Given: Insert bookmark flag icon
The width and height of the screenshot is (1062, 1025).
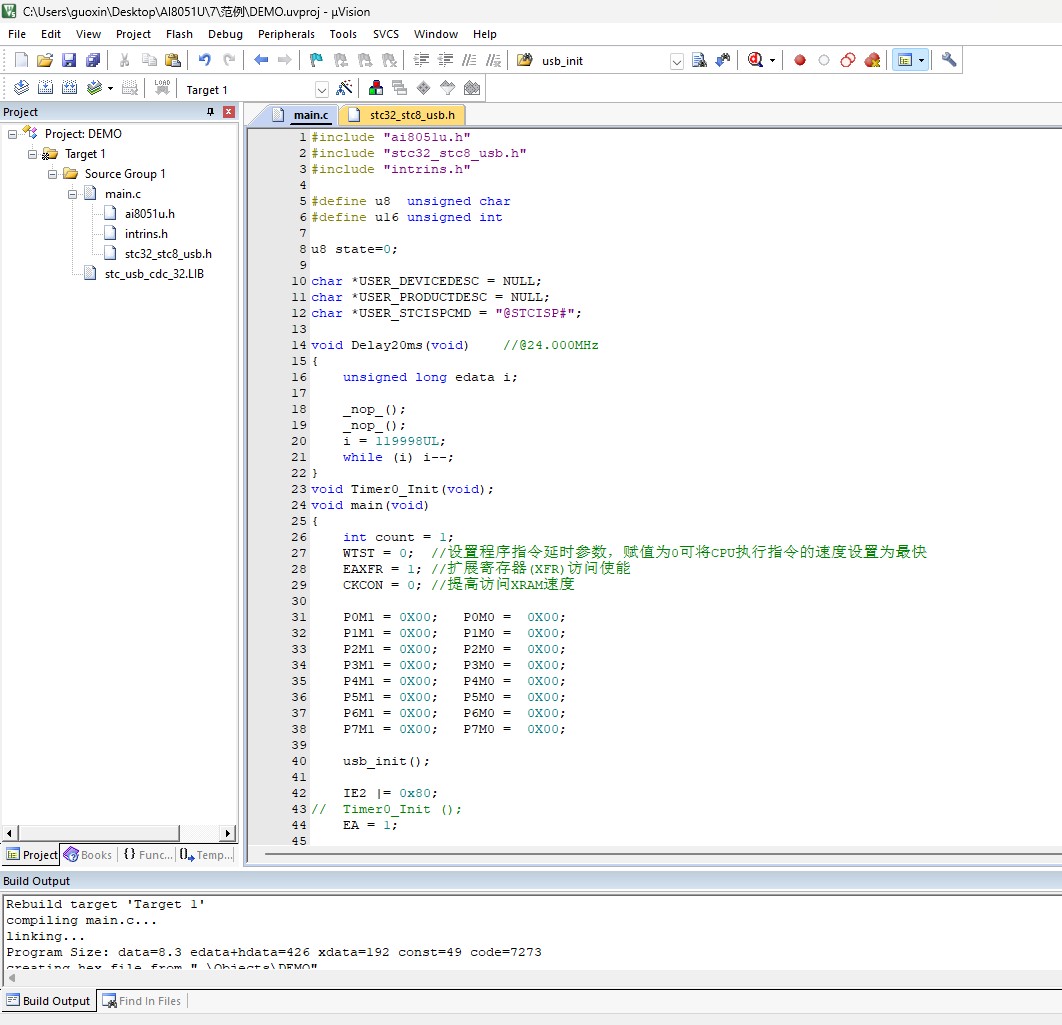Looking at the screenshot, I should click(316, 60).
